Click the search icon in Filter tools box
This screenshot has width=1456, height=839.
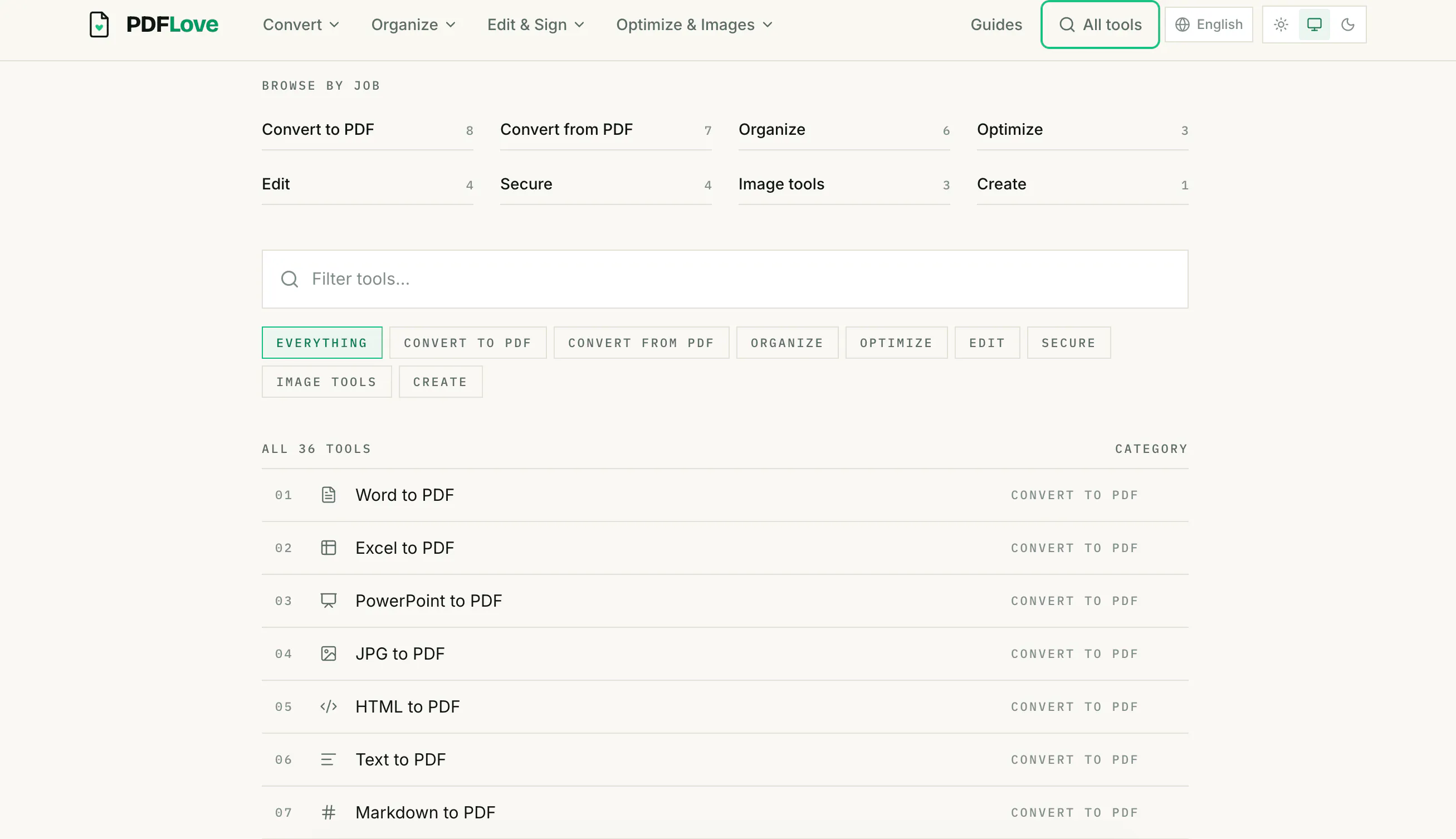[290, 279]
